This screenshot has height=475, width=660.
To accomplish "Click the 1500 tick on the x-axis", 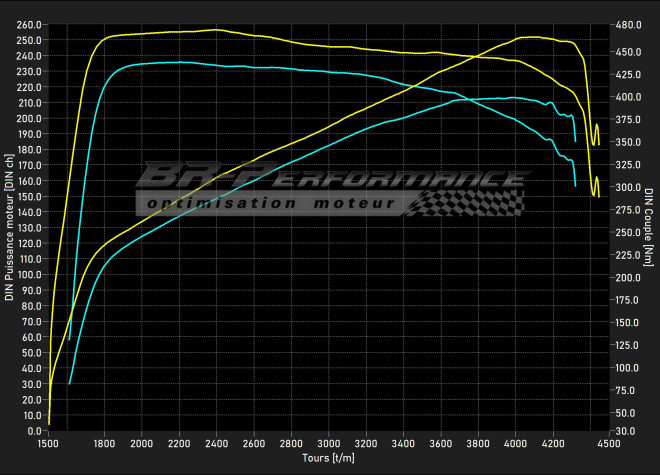I will [47, 443].
